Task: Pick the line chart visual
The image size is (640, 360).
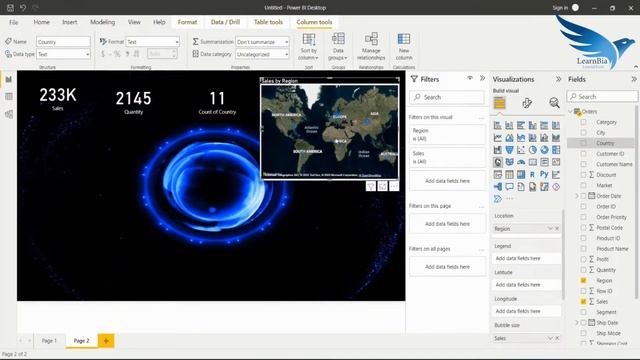Action: [498, 138]
